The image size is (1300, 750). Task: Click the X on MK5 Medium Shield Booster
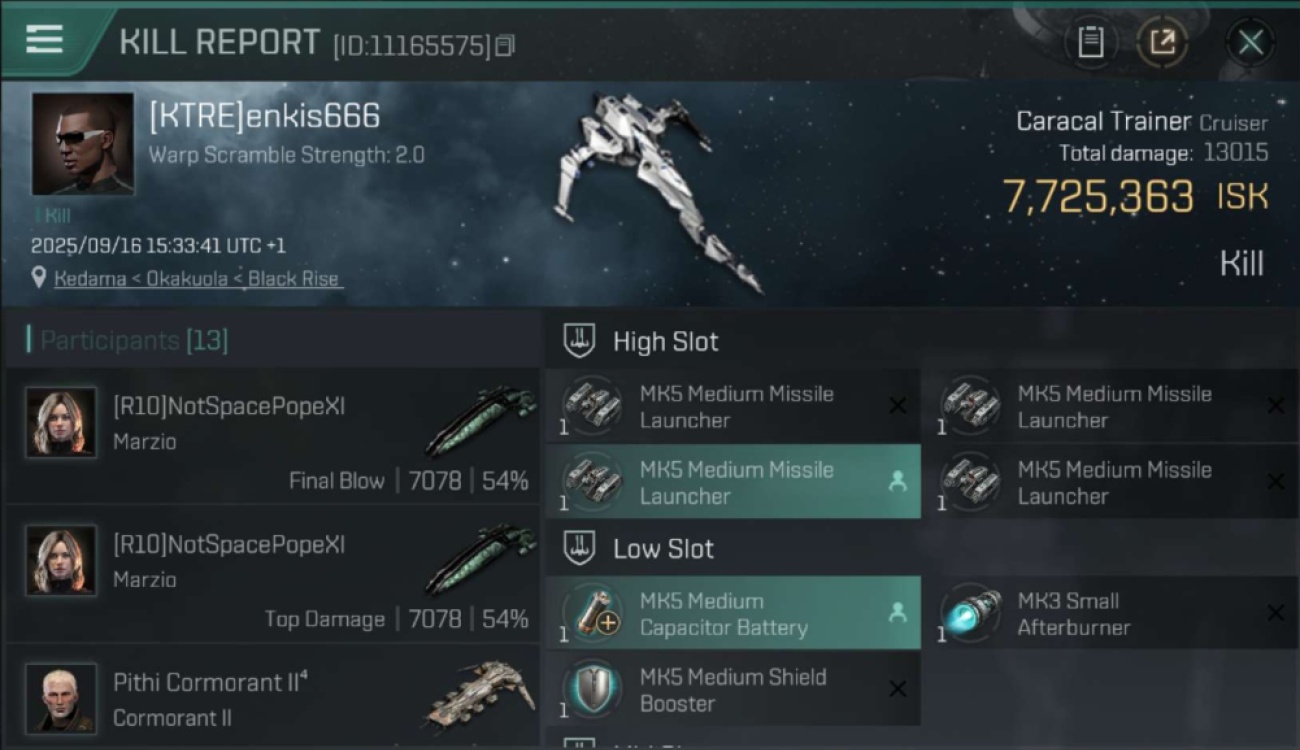(897, 689)
